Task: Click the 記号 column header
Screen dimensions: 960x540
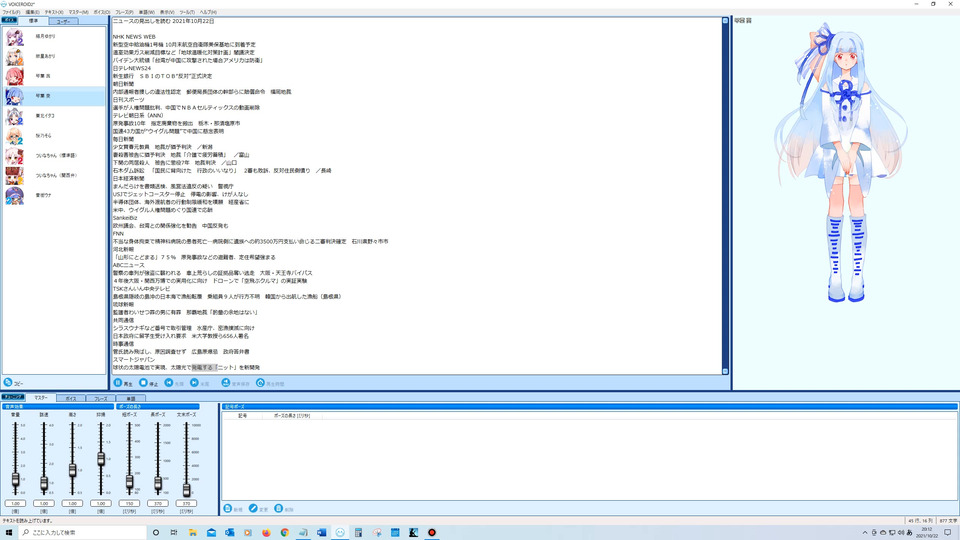Action: coord(242,416)
